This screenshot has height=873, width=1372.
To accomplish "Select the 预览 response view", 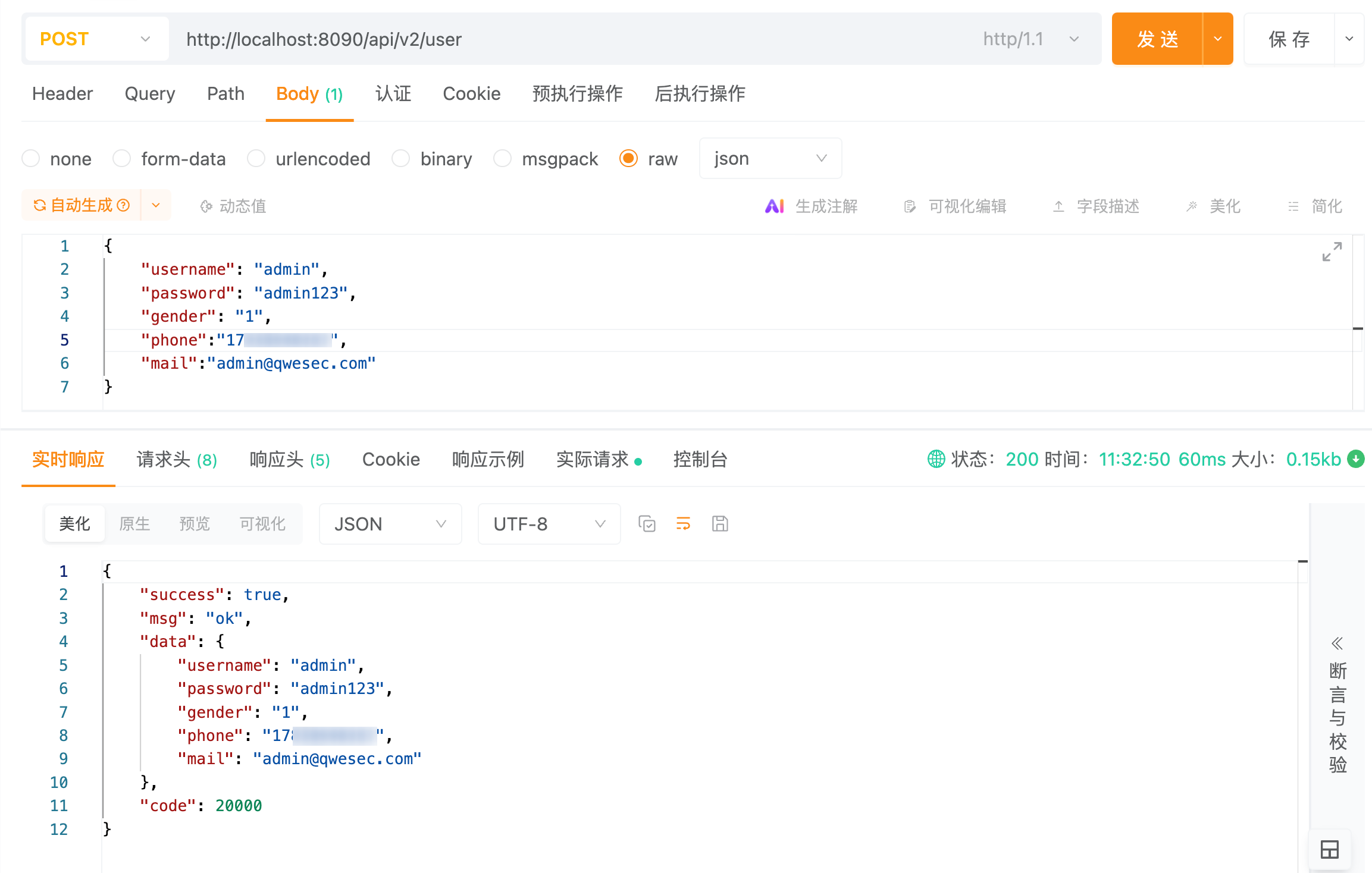I will point(195,524).
